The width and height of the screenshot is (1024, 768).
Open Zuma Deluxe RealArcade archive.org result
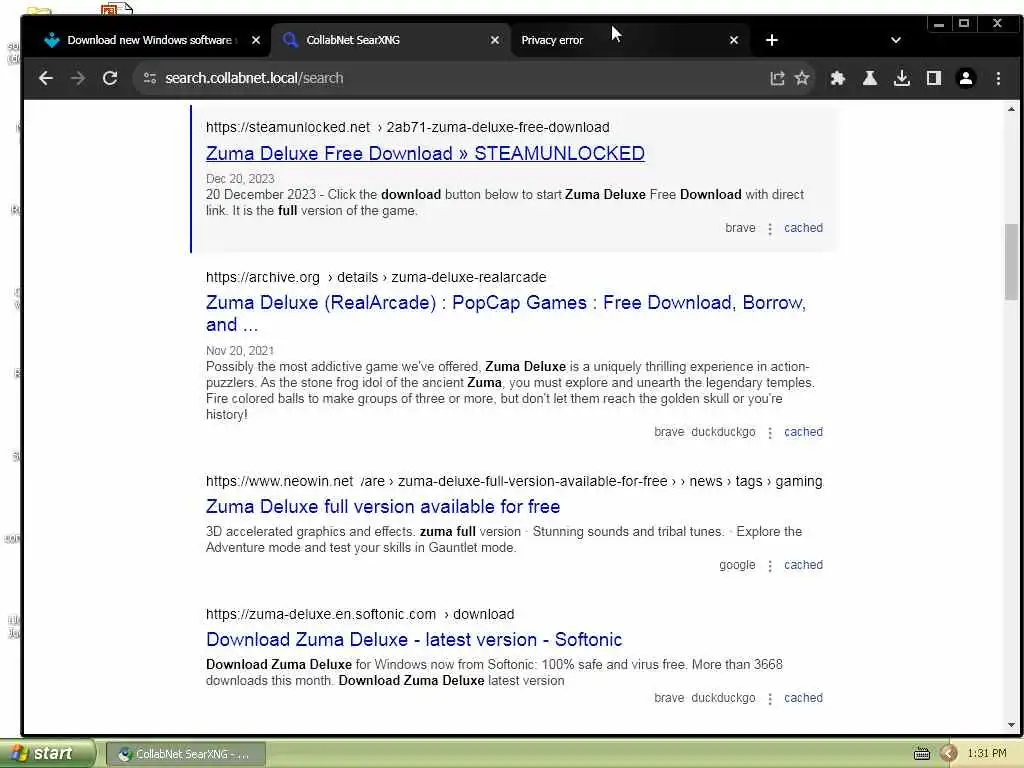506,313
